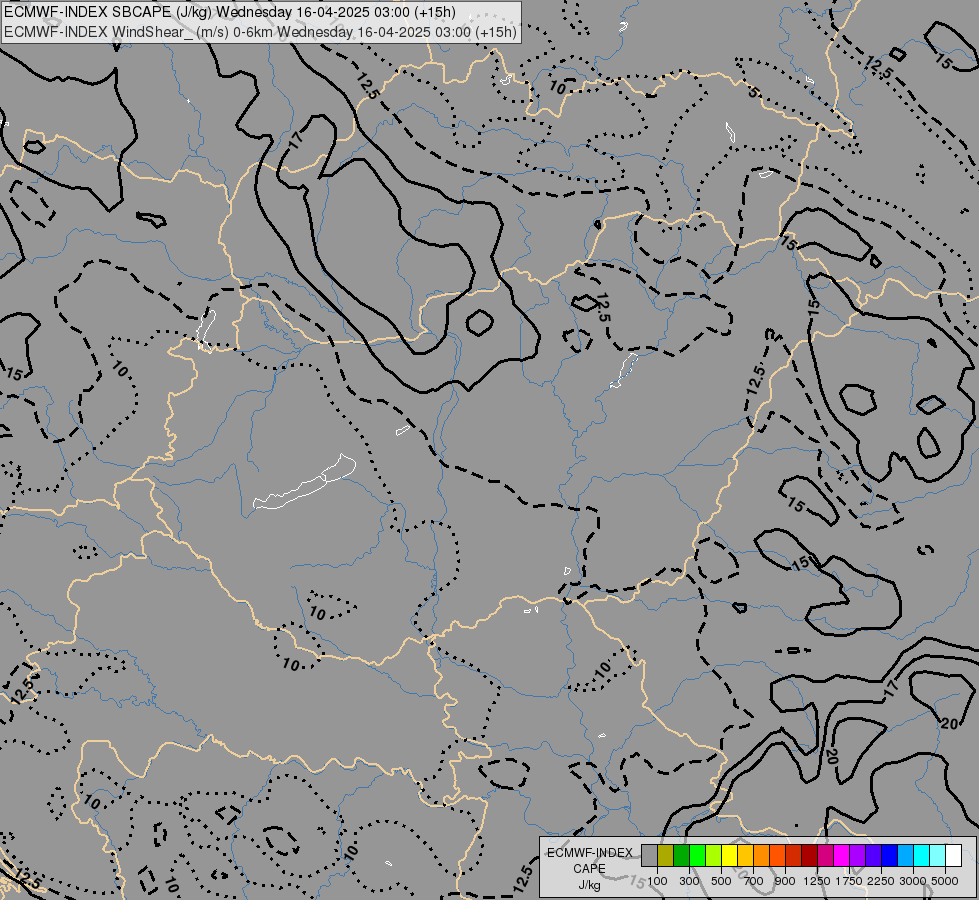
Task: Select the gray swatch in CAPE legend
Action: [x=649, y=855]
